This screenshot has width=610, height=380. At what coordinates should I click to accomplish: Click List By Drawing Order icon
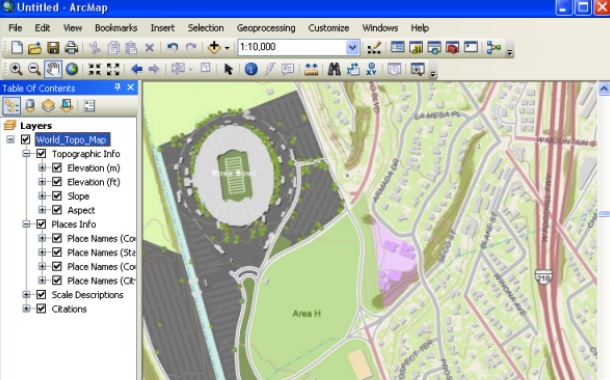coord(11,106)
